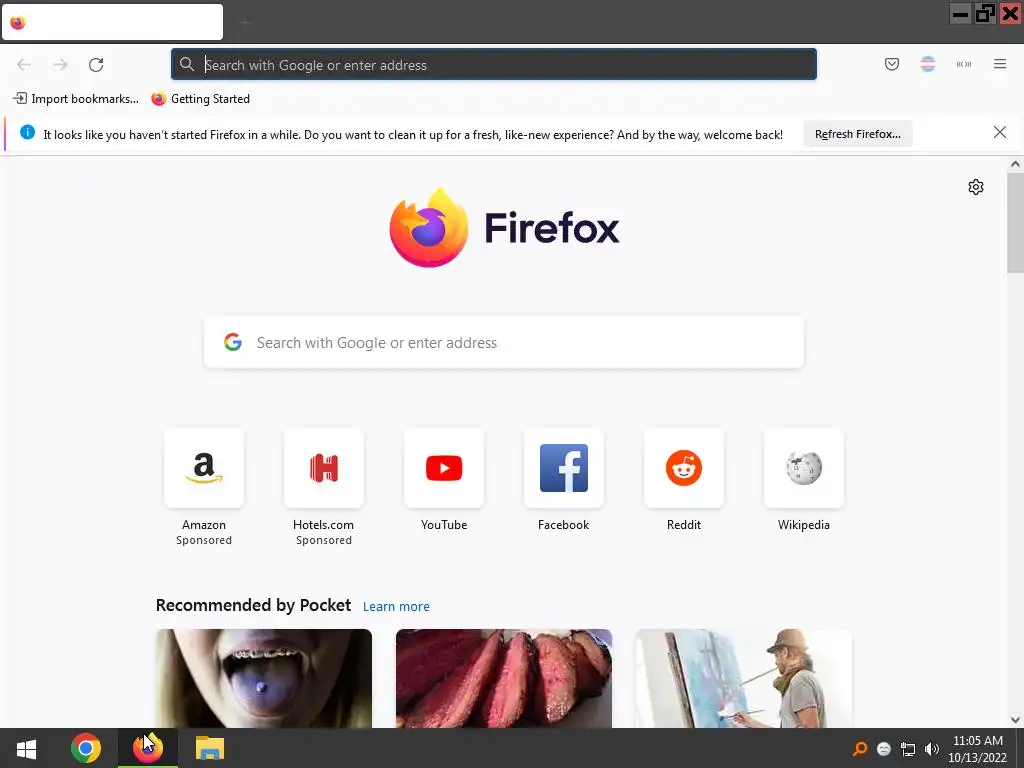Click the Firefox taskbar icon
1024x768 pixels.
tap(148, 748)
